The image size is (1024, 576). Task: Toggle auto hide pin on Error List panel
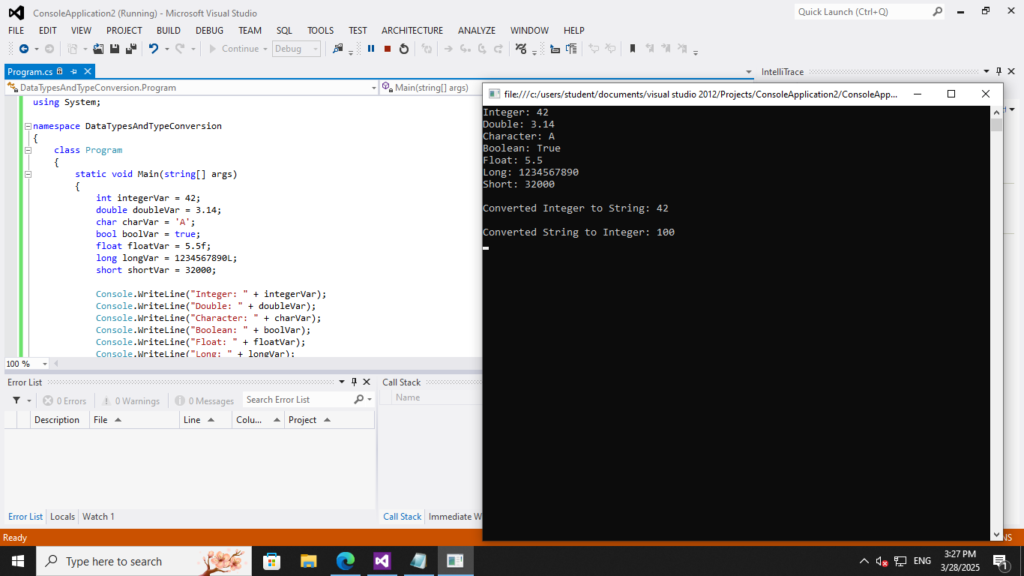pyautogui.click(x=354, y=382)
